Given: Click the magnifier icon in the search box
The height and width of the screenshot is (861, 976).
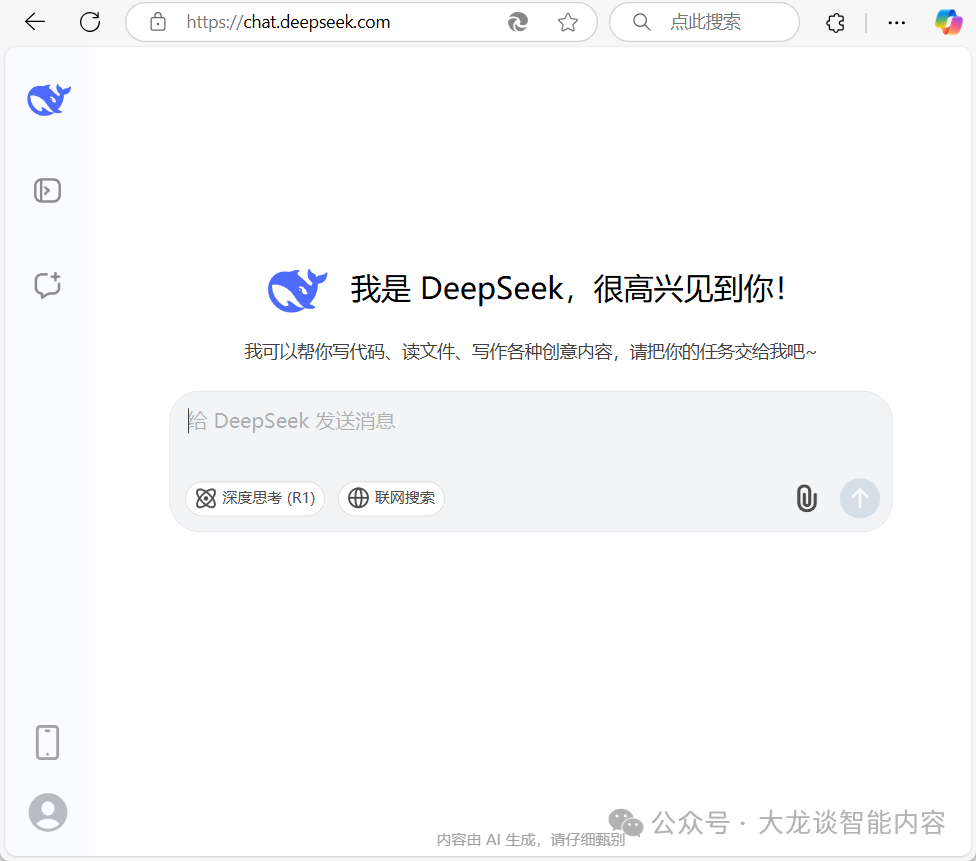Looking at the screenshot, I should click(641, 22).
